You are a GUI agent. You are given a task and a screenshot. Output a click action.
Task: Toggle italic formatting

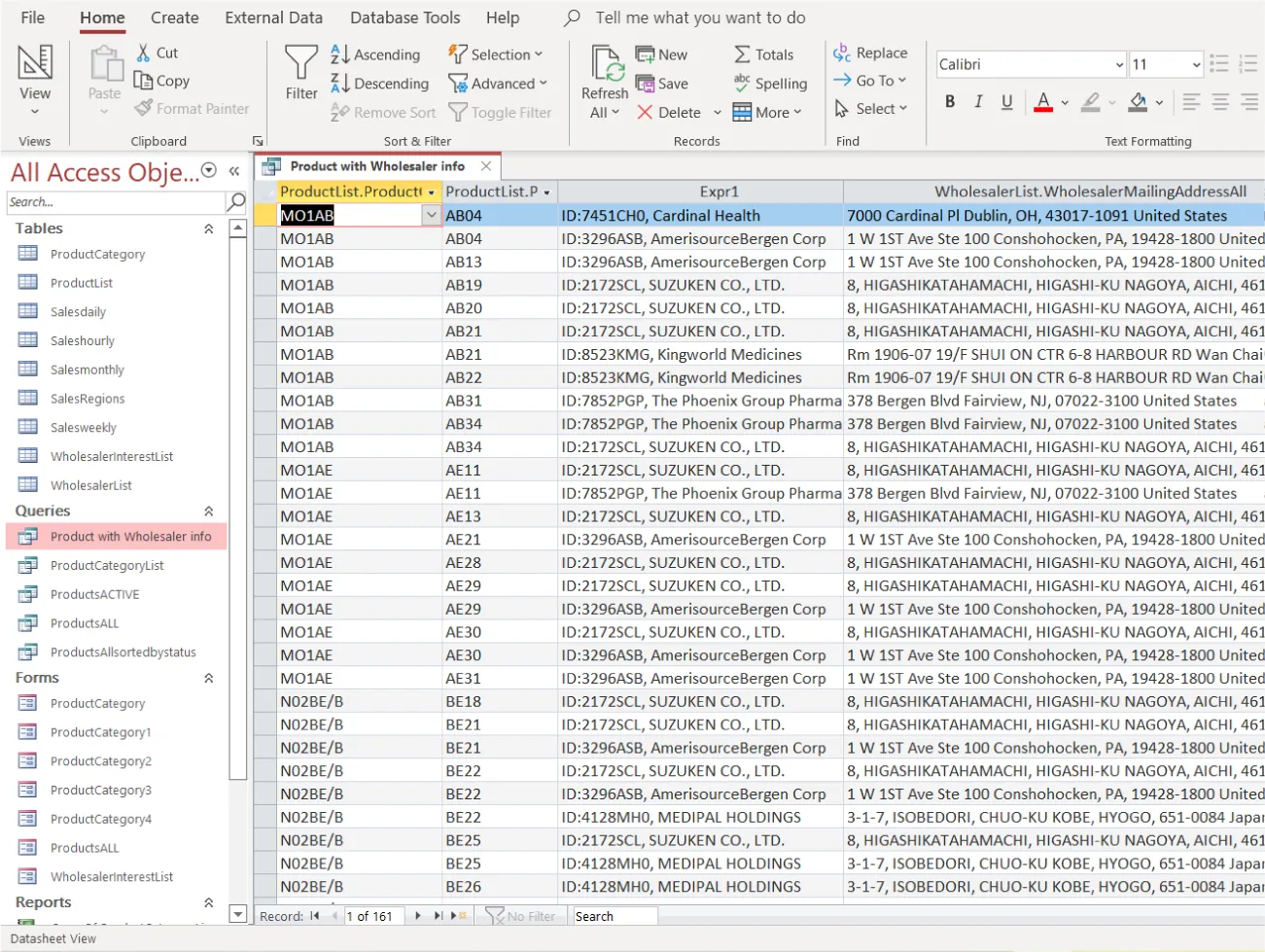point(977,101)
